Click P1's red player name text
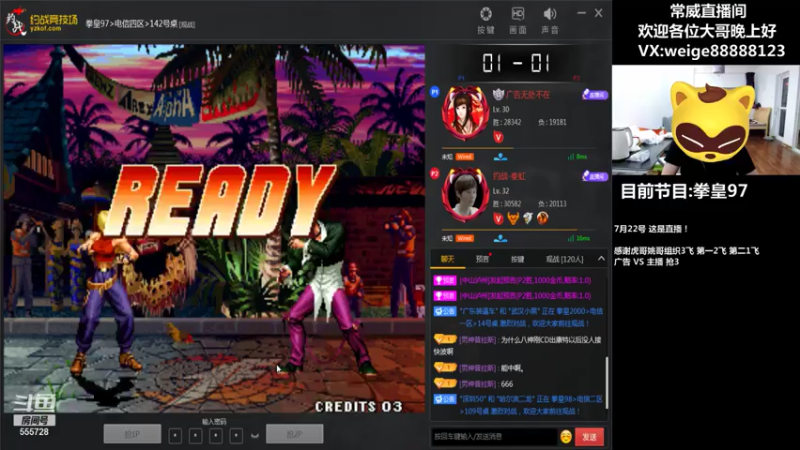The width and height of the screenshot is (800, 450). tap(528, 94)
